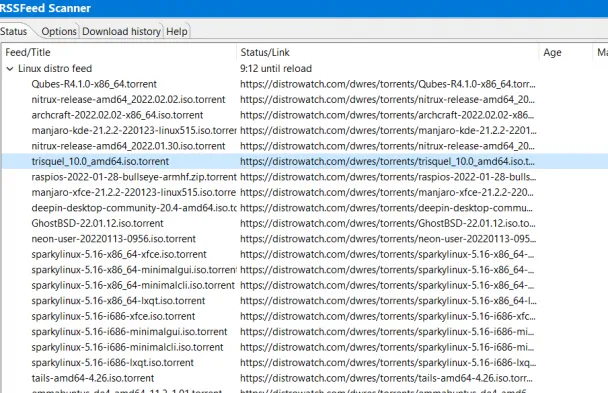
Task: Select archcraft-2022.02.02-x86_64.iso.torrent entry
Action: pos(117,115)
